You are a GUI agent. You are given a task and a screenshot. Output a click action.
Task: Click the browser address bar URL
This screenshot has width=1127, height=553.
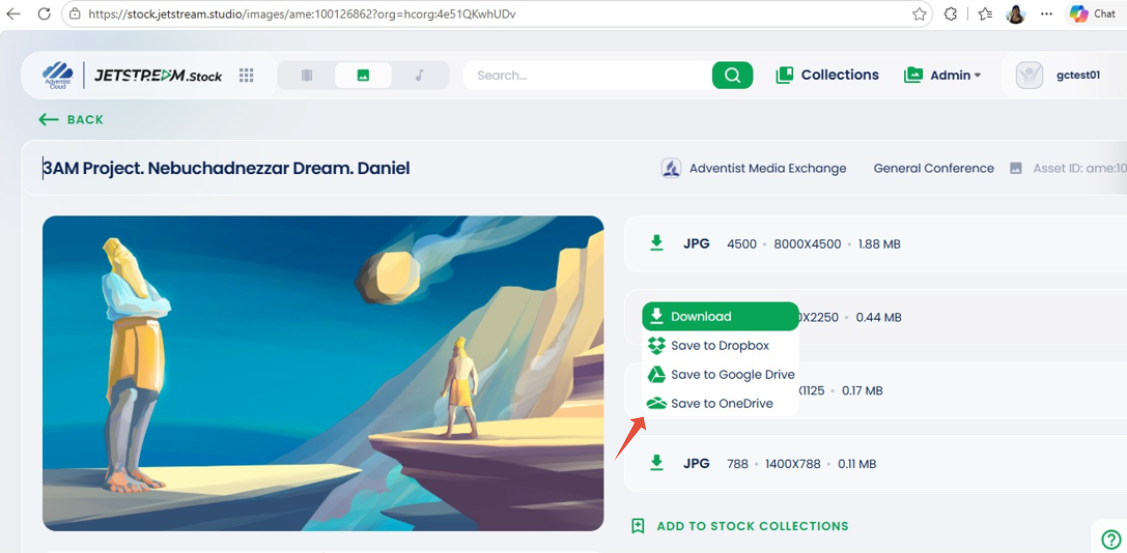point(302,14)
